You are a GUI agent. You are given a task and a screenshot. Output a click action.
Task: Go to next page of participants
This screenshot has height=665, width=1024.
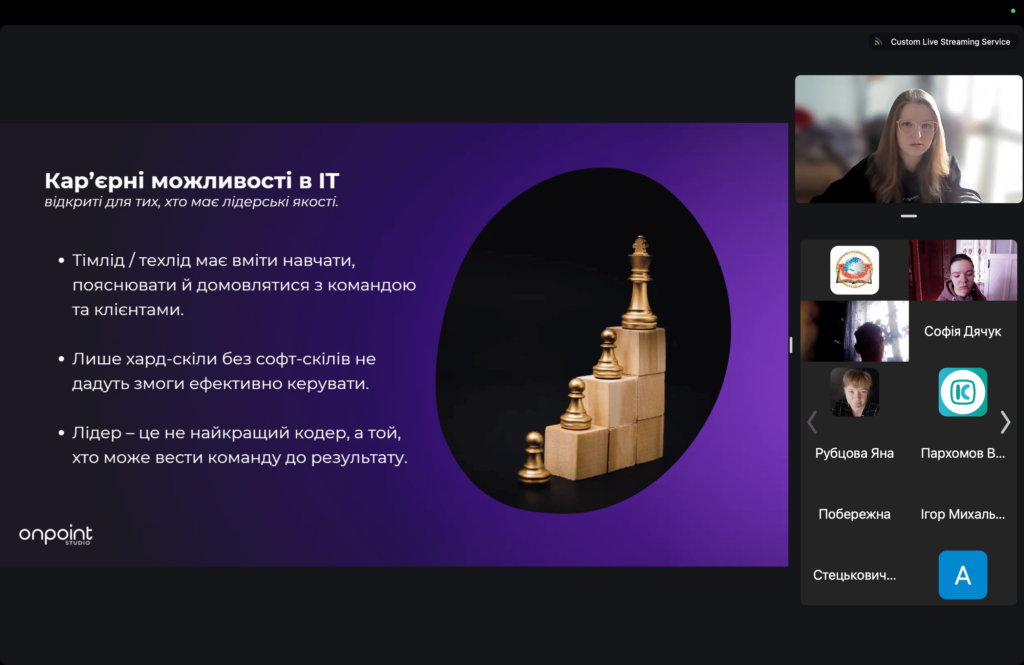pyautogui.click(x=1005, y=422)
